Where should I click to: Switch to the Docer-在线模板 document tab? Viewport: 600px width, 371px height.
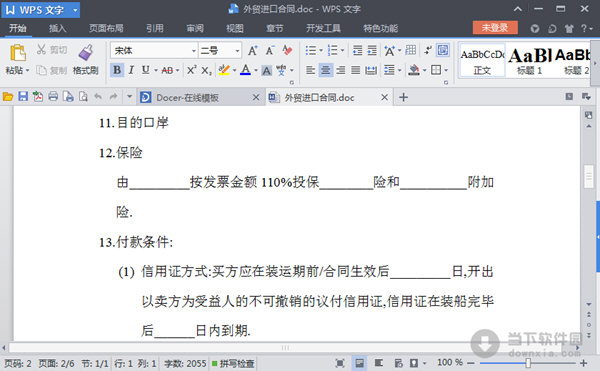pyautogui.click(x=188, y=98)
